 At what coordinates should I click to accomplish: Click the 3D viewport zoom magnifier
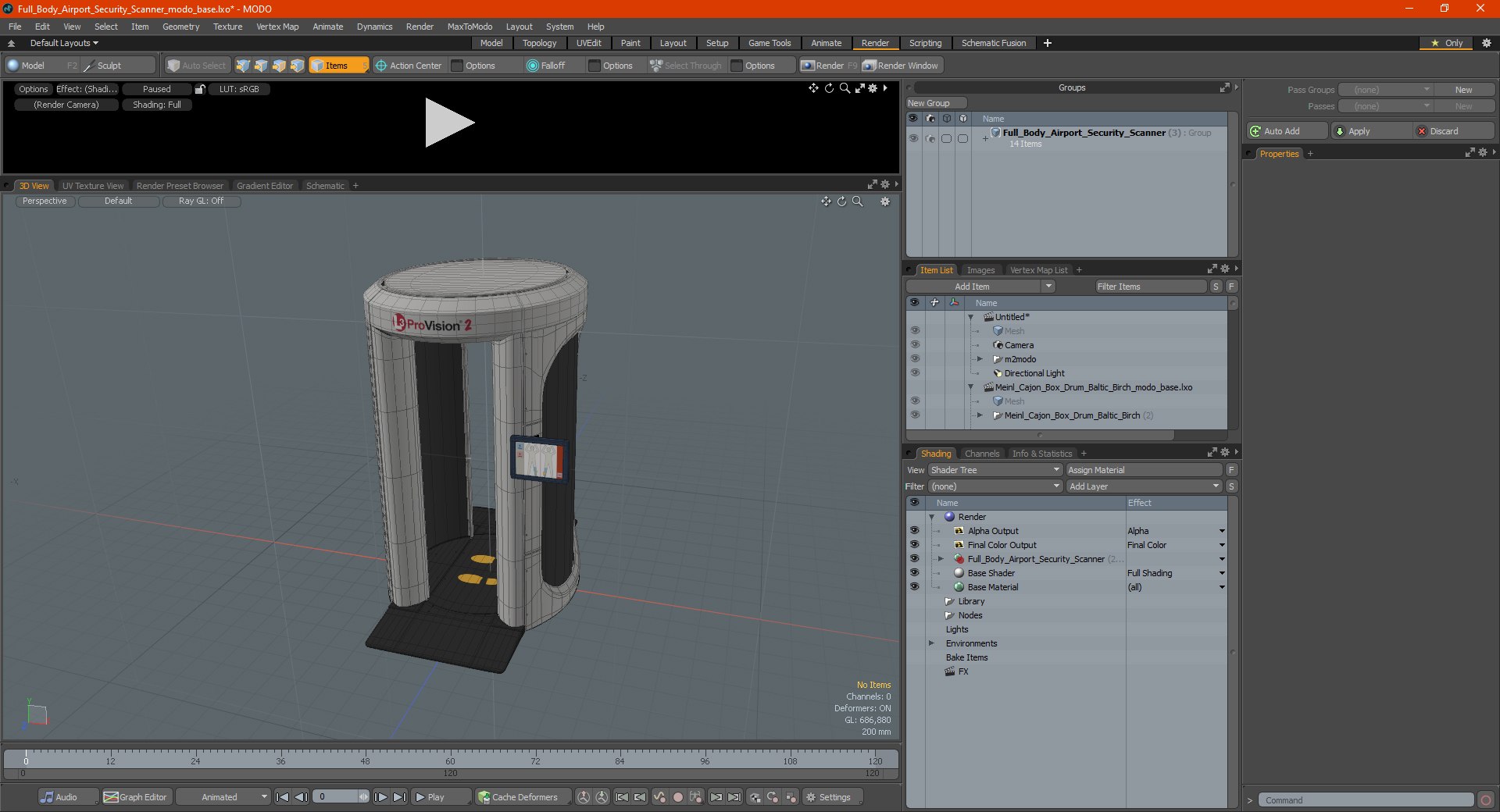(857, 201)
